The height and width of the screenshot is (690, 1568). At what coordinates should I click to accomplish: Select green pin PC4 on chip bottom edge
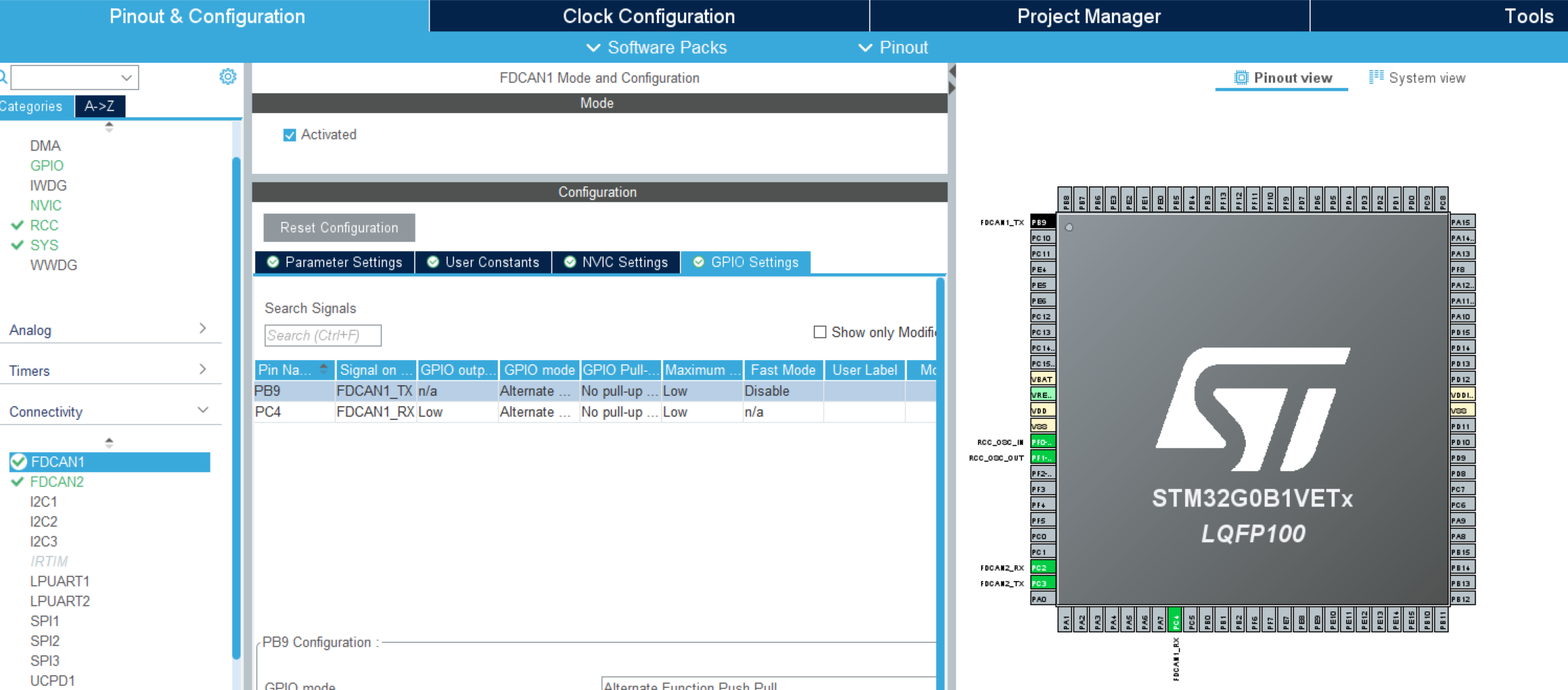(x=1175, y=620)
